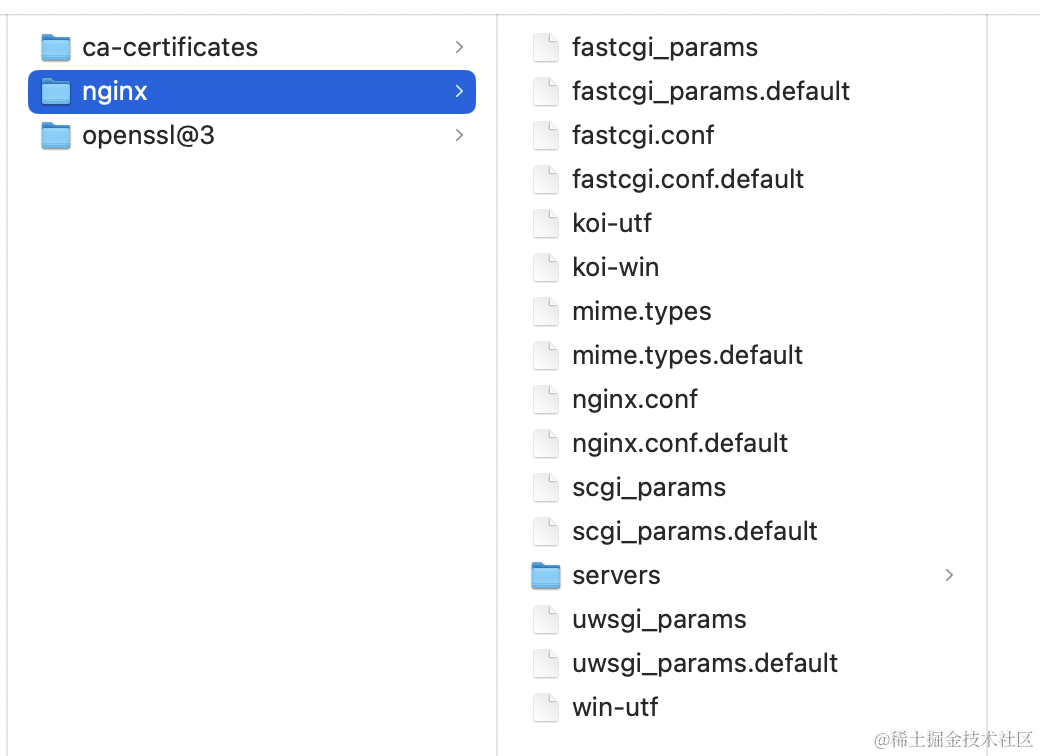1040x756 pixels.
Task: Expand the servers folder chevron
Action: pos(949,575)
